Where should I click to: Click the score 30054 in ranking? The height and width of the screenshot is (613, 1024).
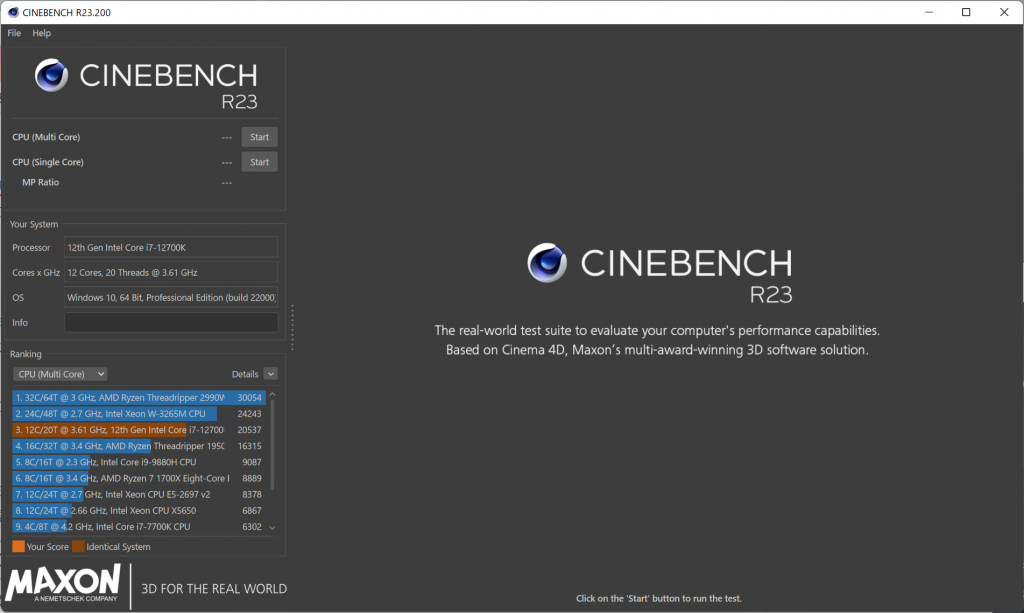pyautogui.click(x=249, y=398)
